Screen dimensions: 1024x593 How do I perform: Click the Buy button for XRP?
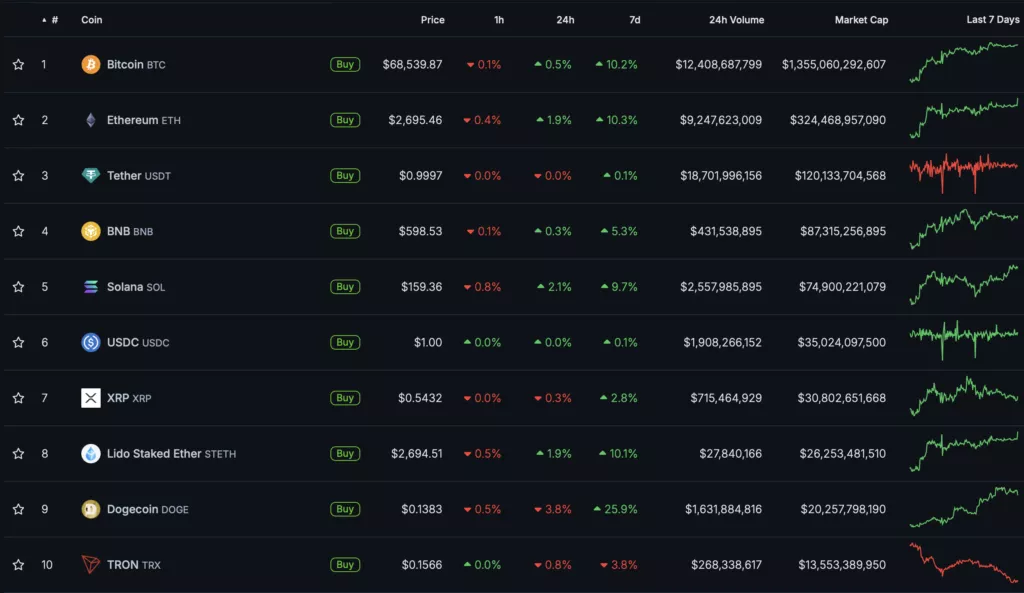[345, 398]
